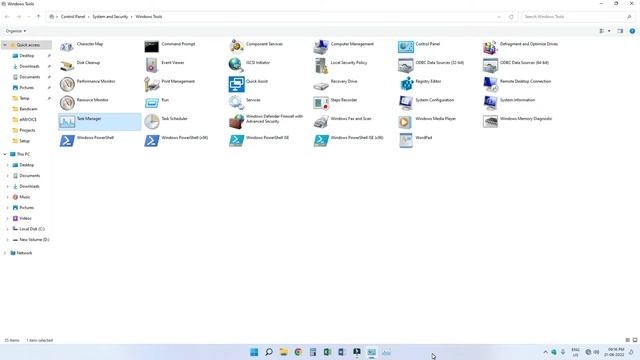
Task: Collapse the Quick access tree node
Action: (5, 45)
